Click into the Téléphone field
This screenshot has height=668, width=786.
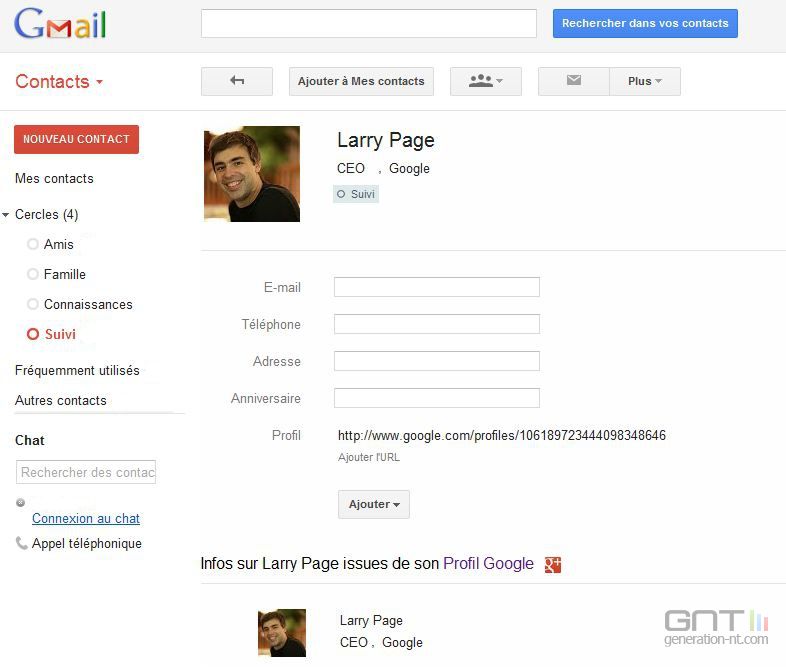(437, 324)
